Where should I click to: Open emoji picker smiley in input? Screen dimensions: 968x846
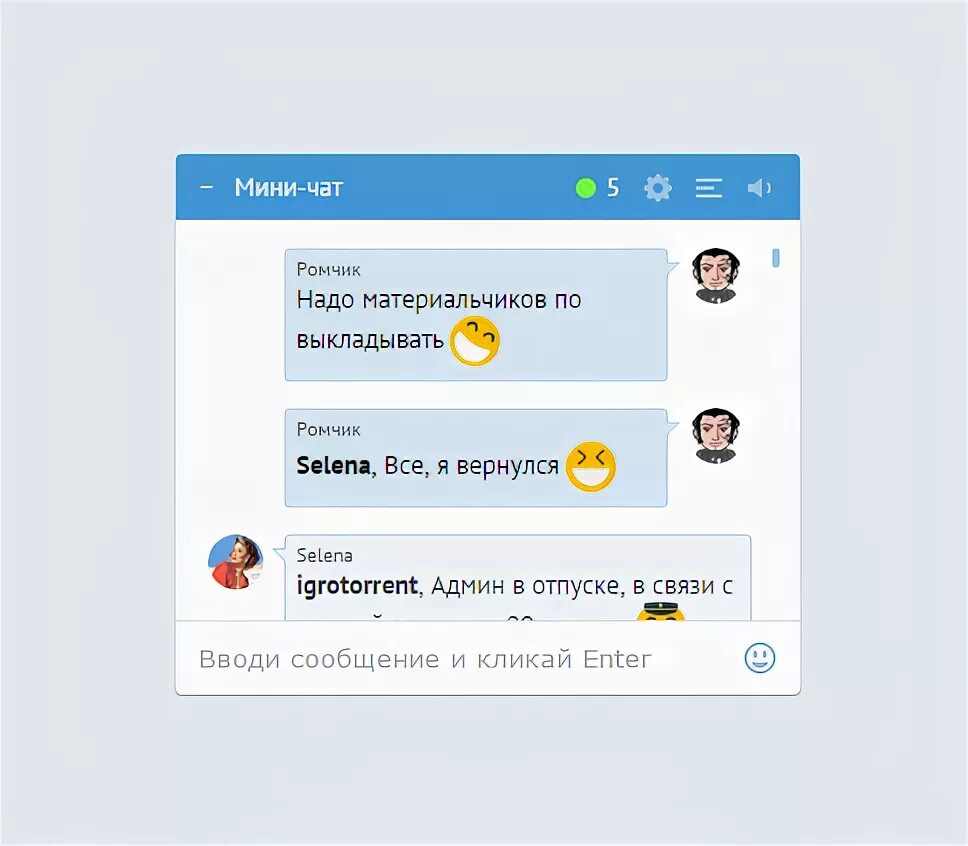pos(759,658)
